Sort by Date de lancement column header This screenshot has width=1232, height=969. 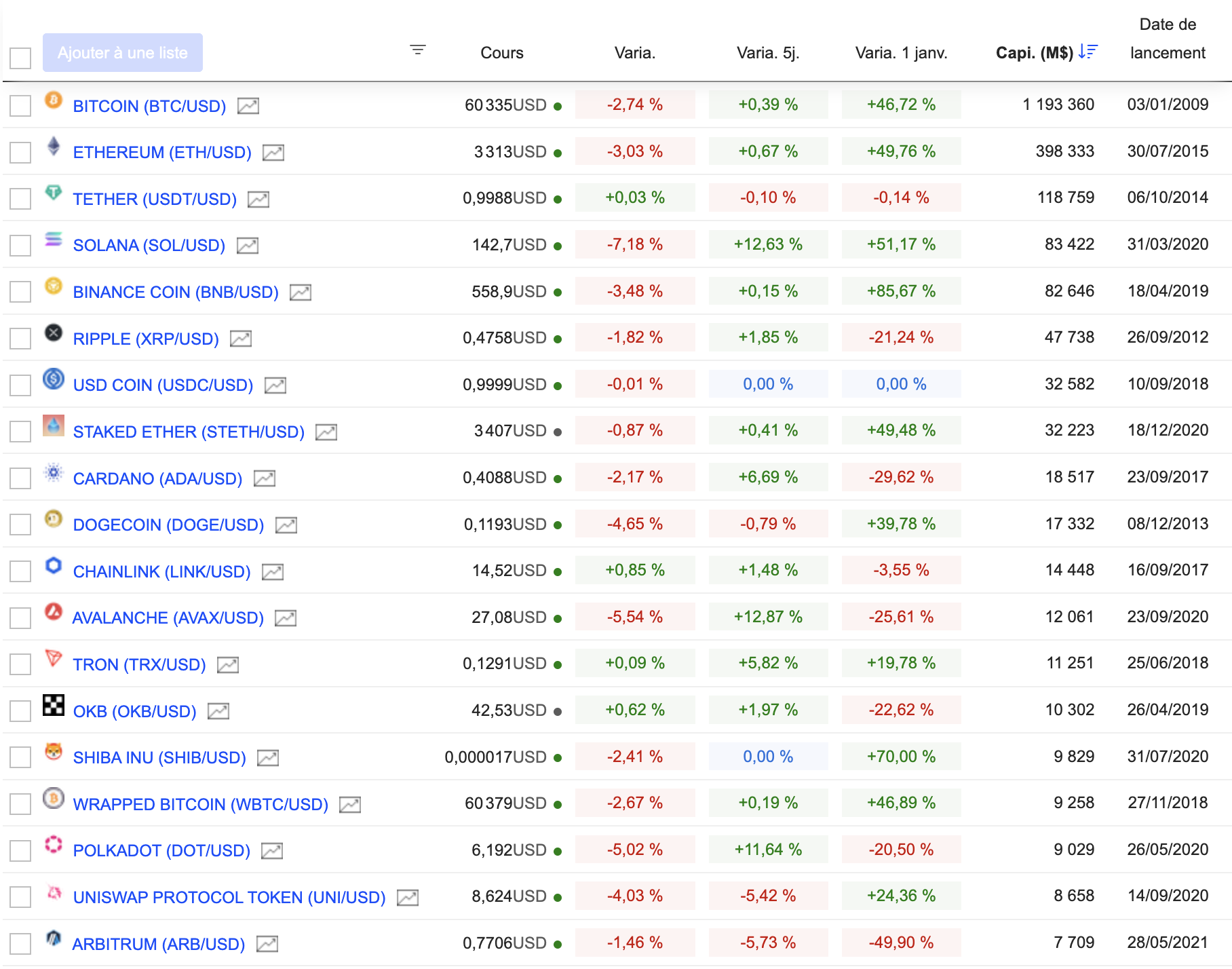(1168, 39)
